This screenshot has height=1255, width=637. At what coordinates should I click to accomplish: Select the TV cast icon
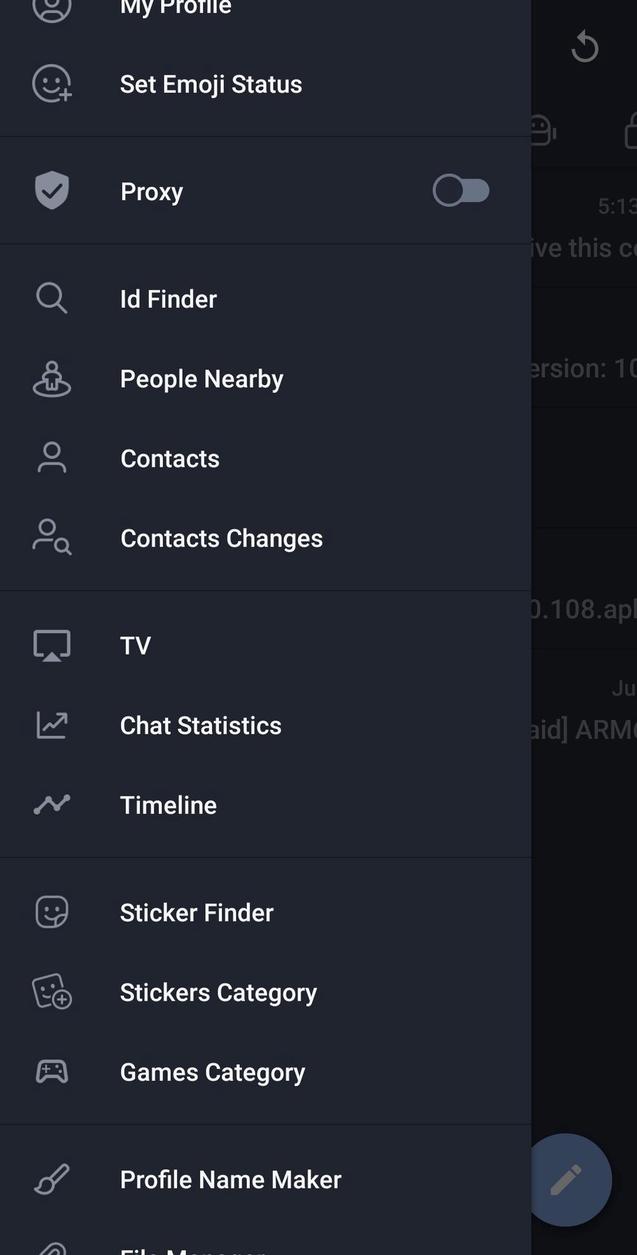point(51,644)
